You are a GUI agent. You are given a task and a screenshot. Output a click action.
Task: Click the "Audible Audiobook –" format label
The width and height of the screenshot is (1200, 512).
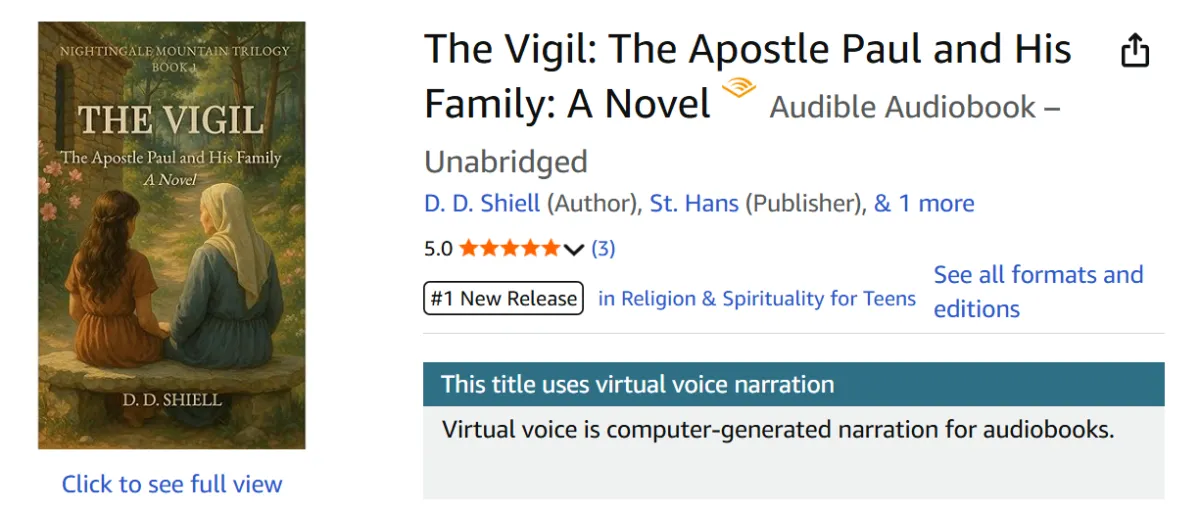point(914,107)
